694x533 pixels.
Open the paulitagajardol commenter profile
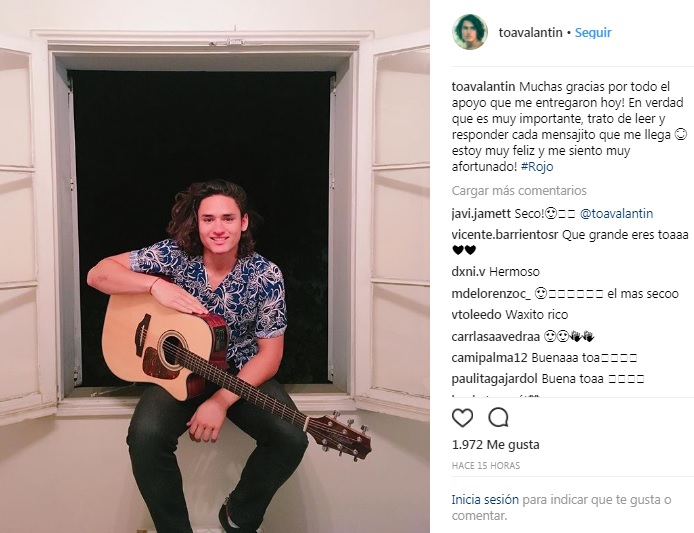[x=494, y=379]
